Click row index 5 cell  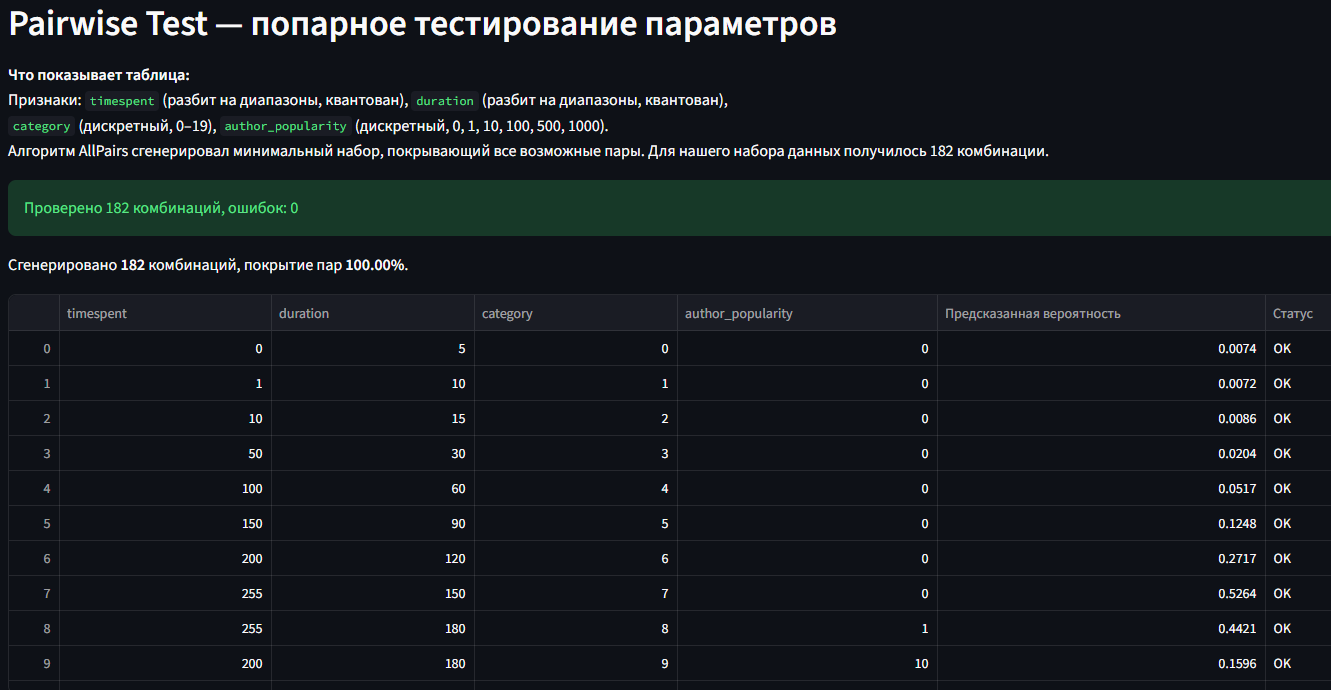click(34, 523)
